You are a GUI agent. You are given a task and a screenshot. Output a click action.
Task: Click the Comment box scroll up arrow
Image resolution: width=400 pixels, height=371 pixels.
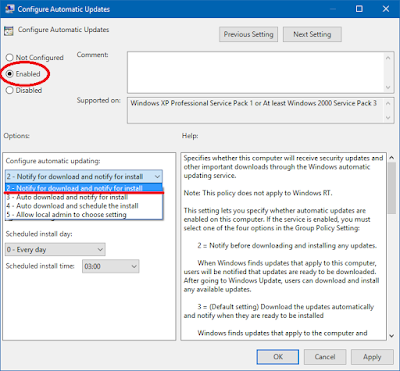pos(388,58)
